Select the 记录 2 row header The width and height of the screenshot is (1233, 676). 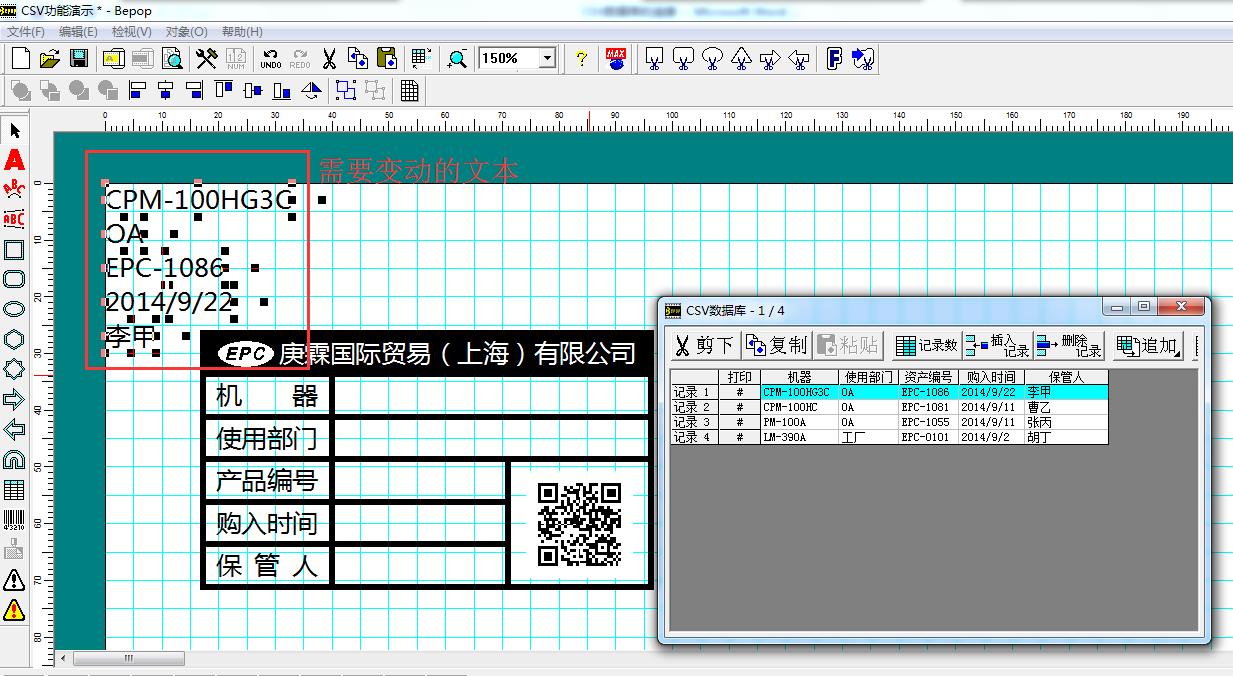tap(694, 407)
